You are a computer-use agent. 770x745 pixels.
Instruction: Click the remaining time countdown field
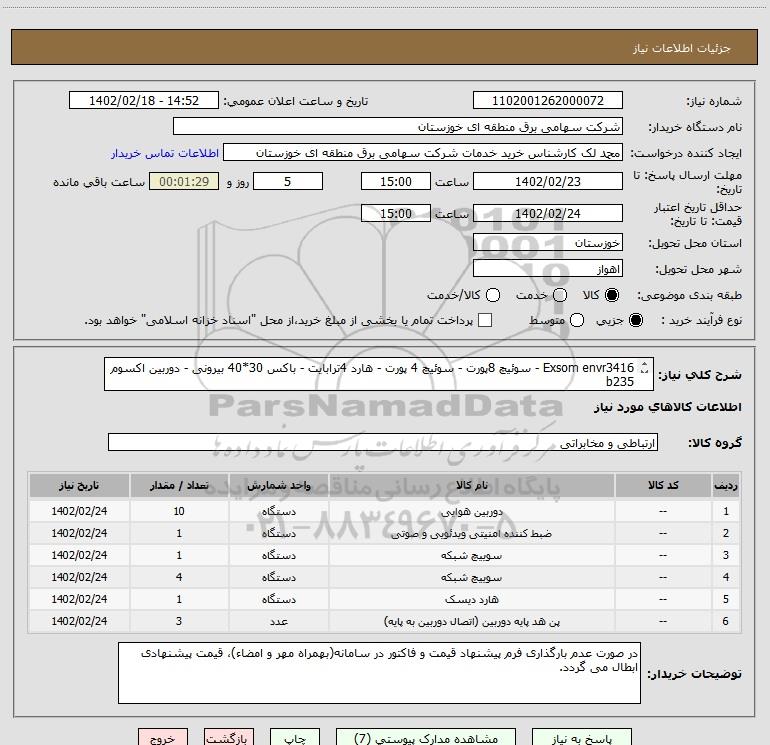[x=183, y=182]
